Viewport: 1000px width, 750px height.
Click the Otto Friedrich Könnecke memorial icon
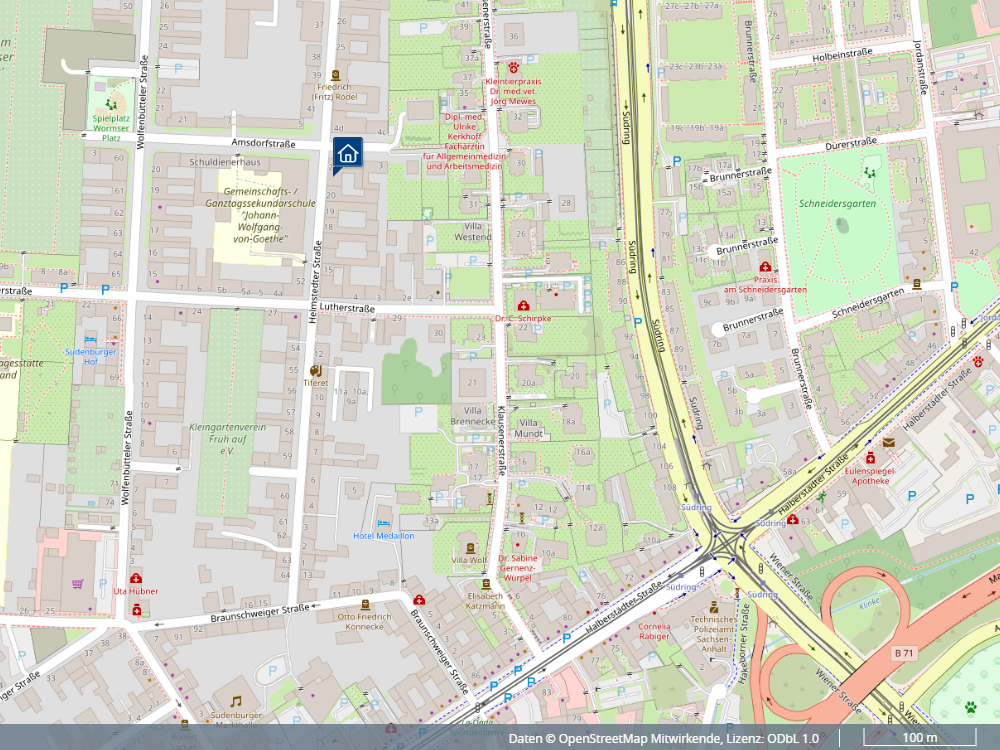(x=362, y=604)
